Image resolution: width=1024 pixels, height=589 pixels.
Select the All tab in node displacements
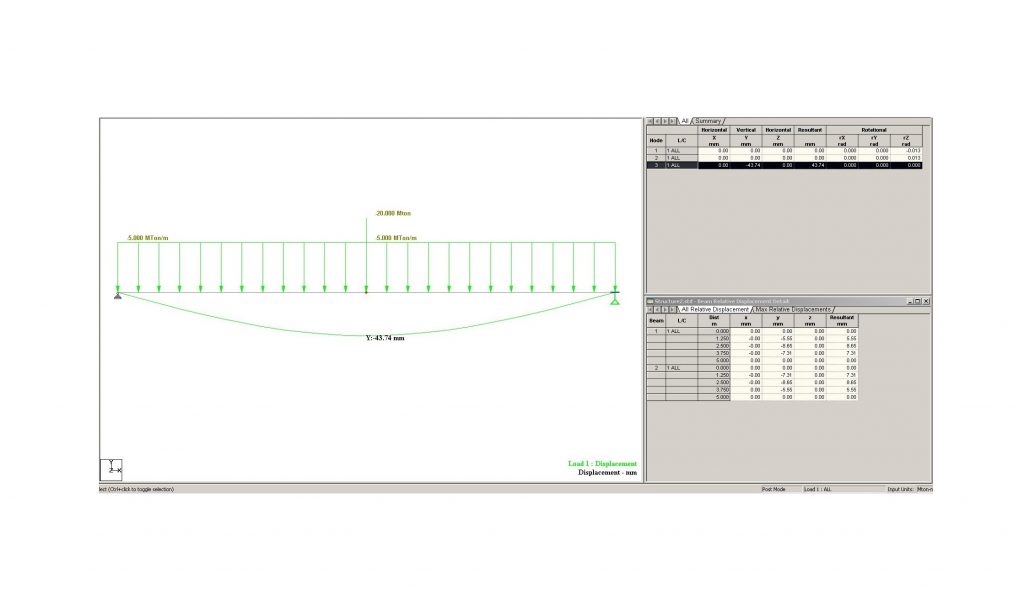point(685,121)
